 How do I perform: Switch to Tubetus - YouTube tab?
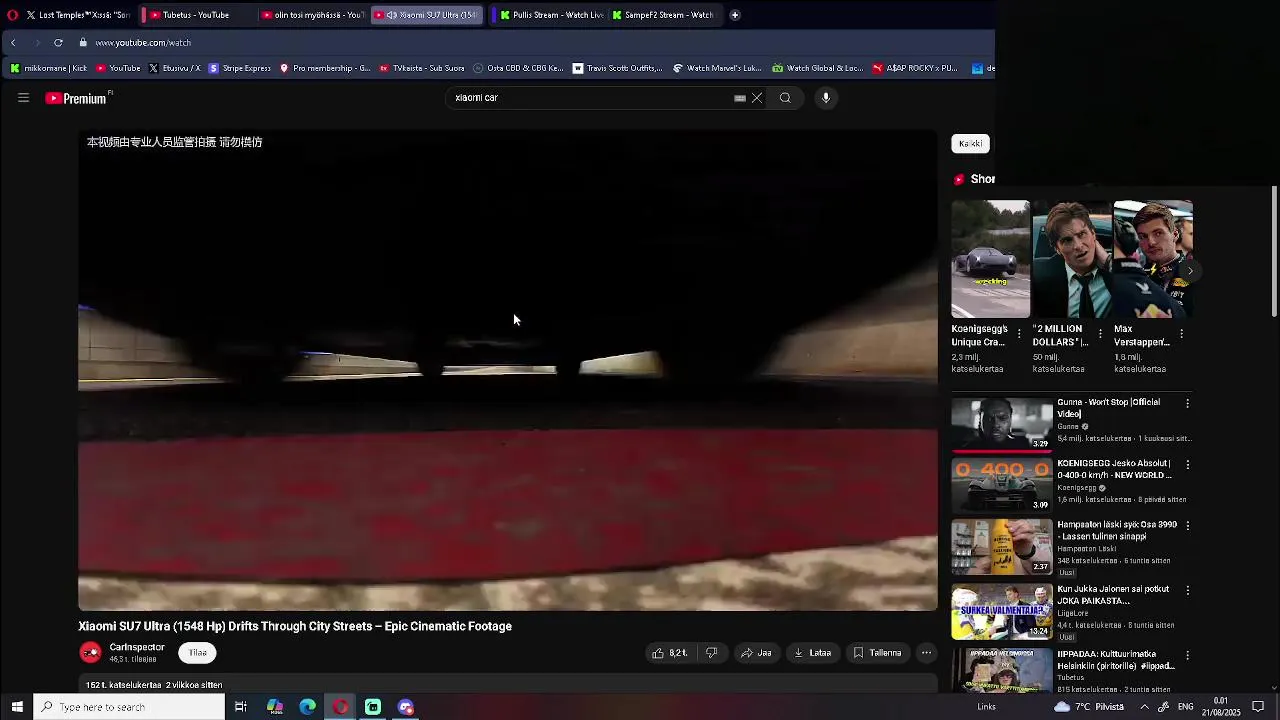[196, 15]
